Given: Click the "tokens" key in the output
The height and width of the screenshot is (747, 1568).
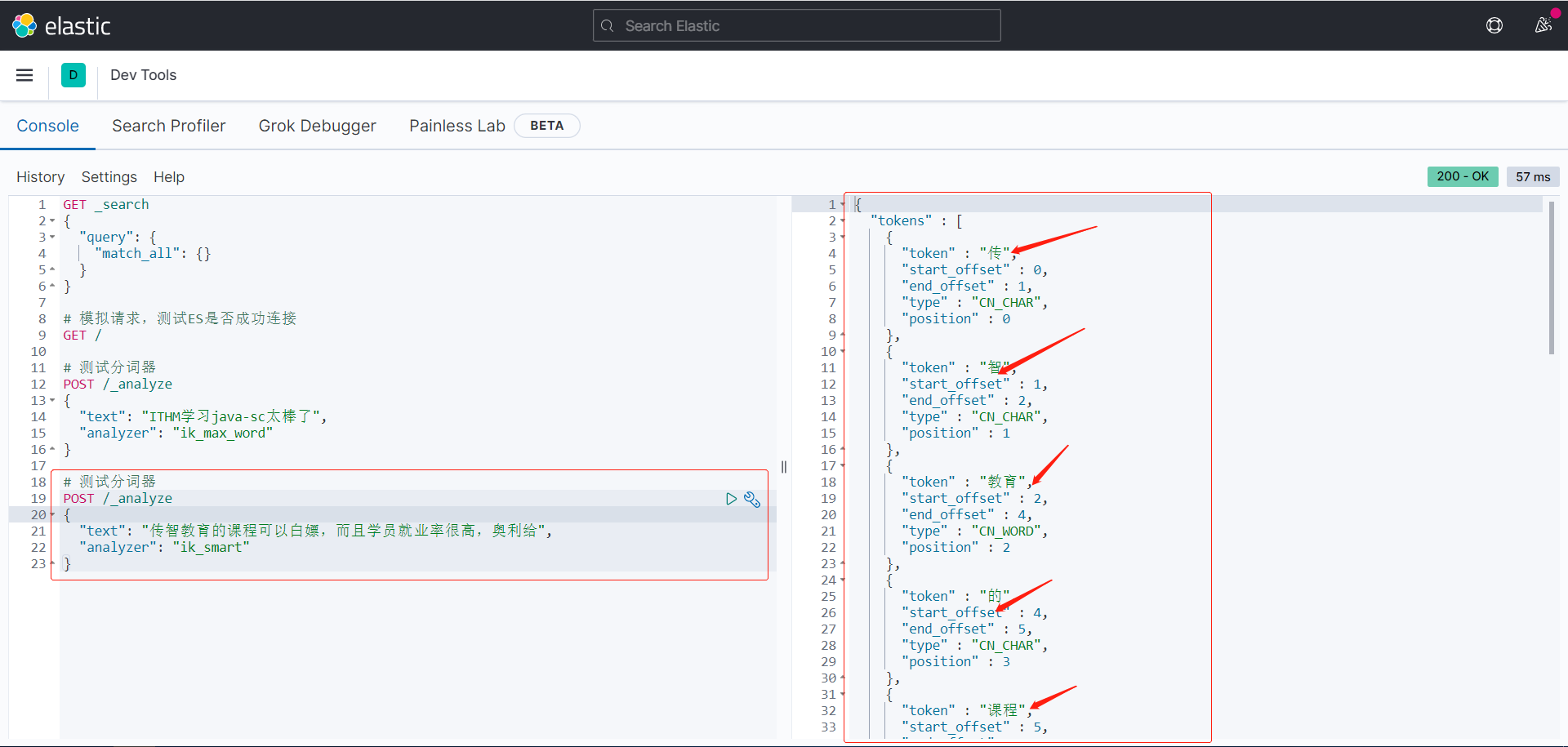Looking at the screenshot, I should coord(901,221).
